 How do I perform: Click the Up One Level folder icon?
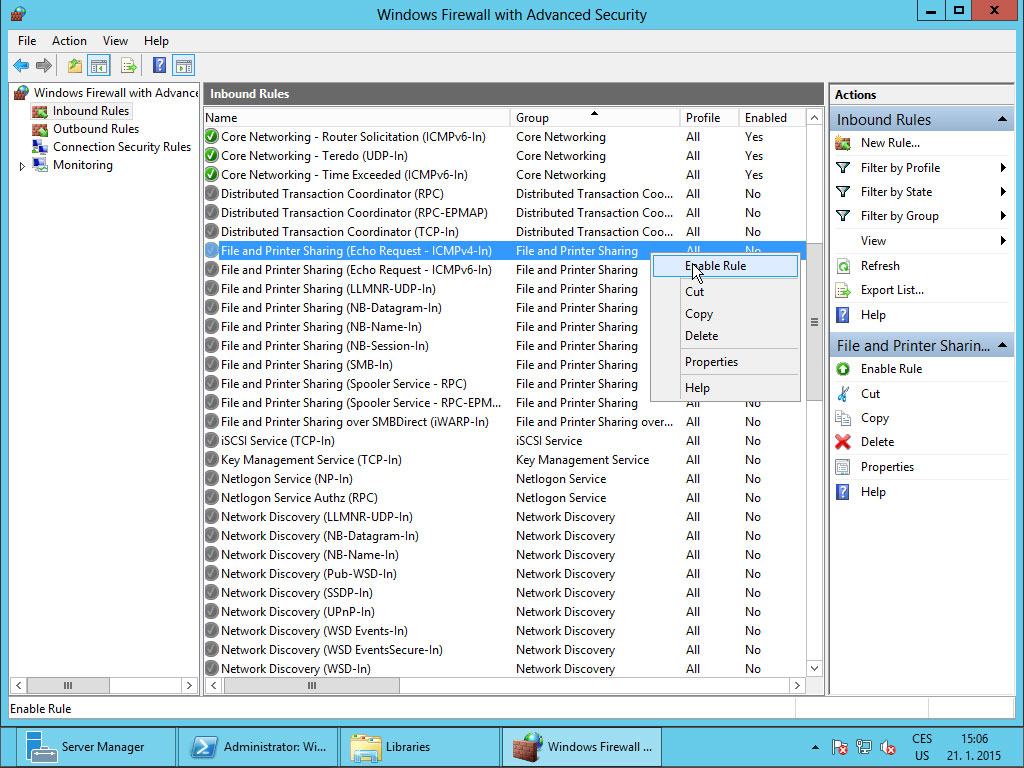[74, 66]
